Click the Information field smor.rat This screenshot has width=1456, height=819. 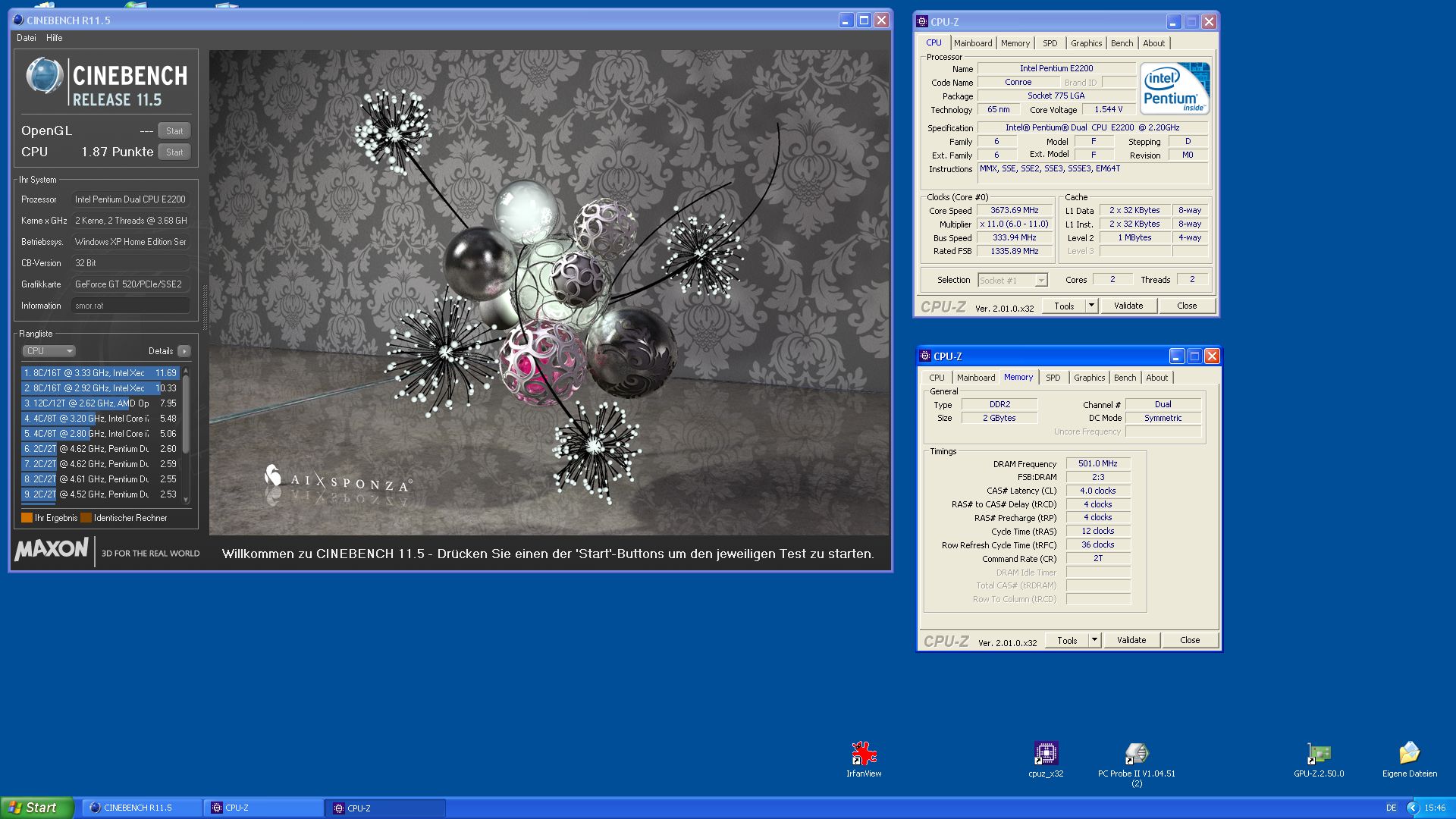coord(130,306)
